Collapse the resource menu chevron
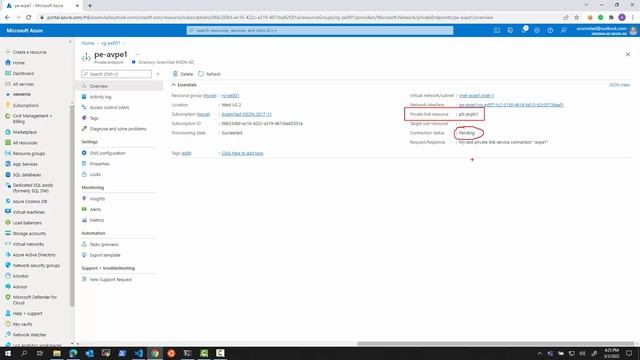 click(158, 74)
